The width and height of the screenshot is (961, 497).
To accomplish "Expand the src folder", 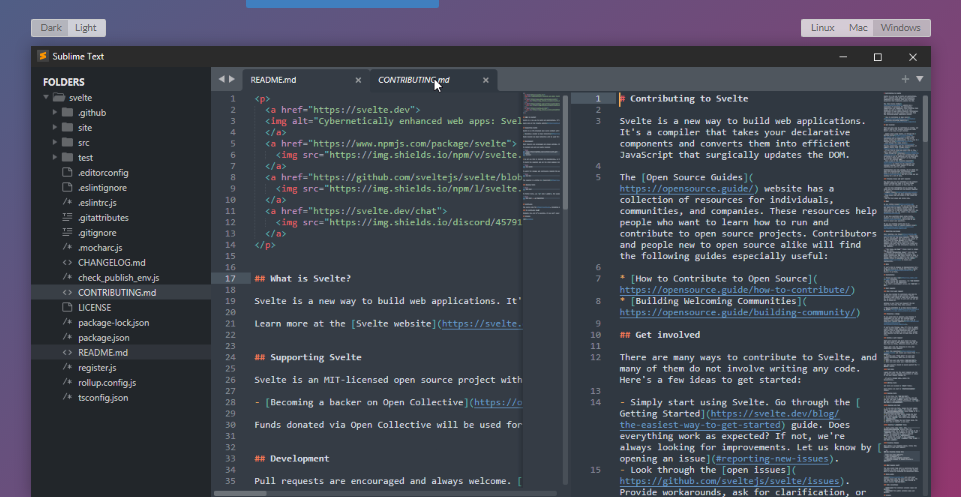I will (55, 143).
